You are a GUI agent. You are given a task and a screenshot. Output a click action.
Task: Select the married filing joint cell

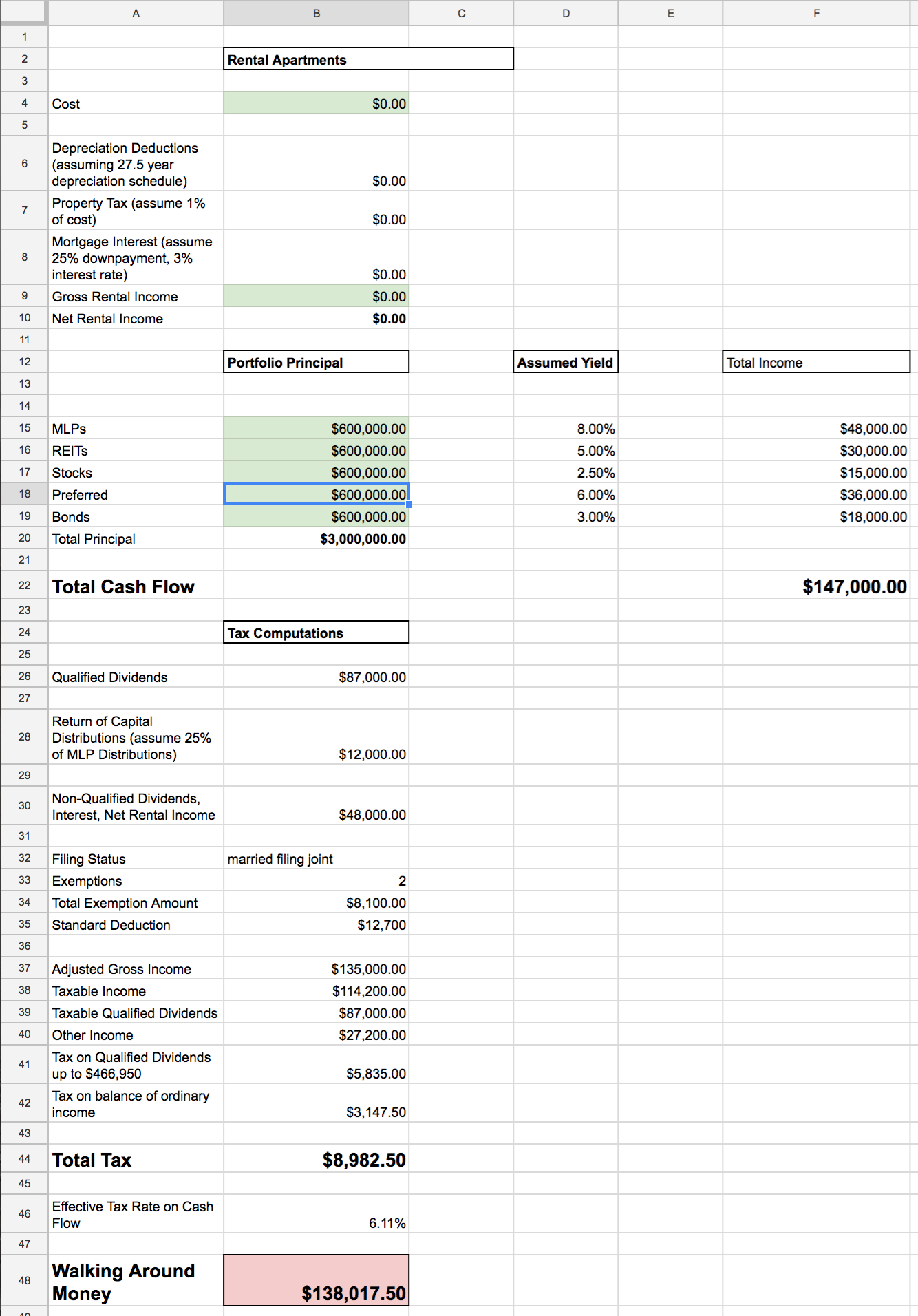point(317,858)
